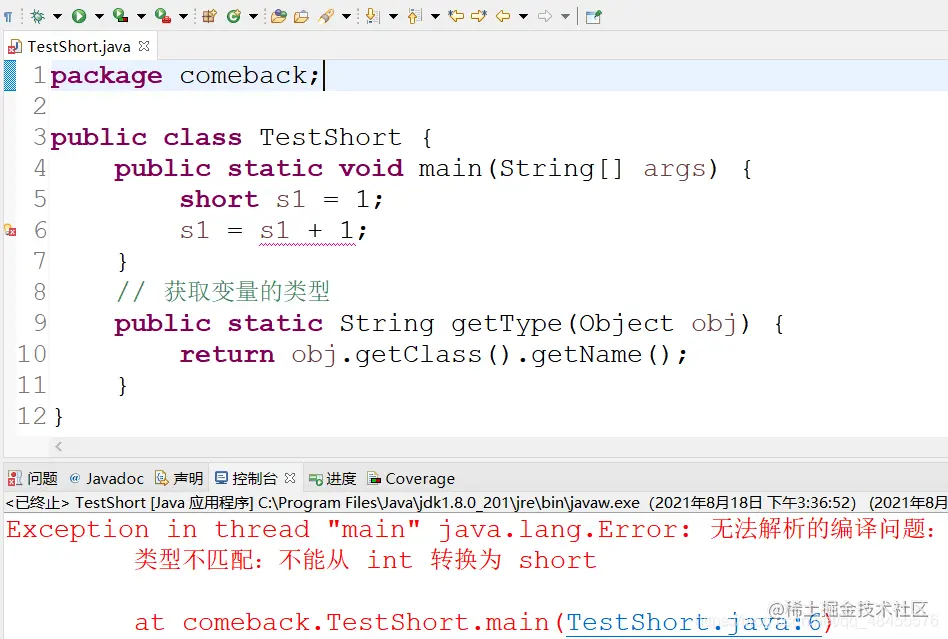Click the Open Task folder icon
Screen dimensions: 948x639
[301, 16]
